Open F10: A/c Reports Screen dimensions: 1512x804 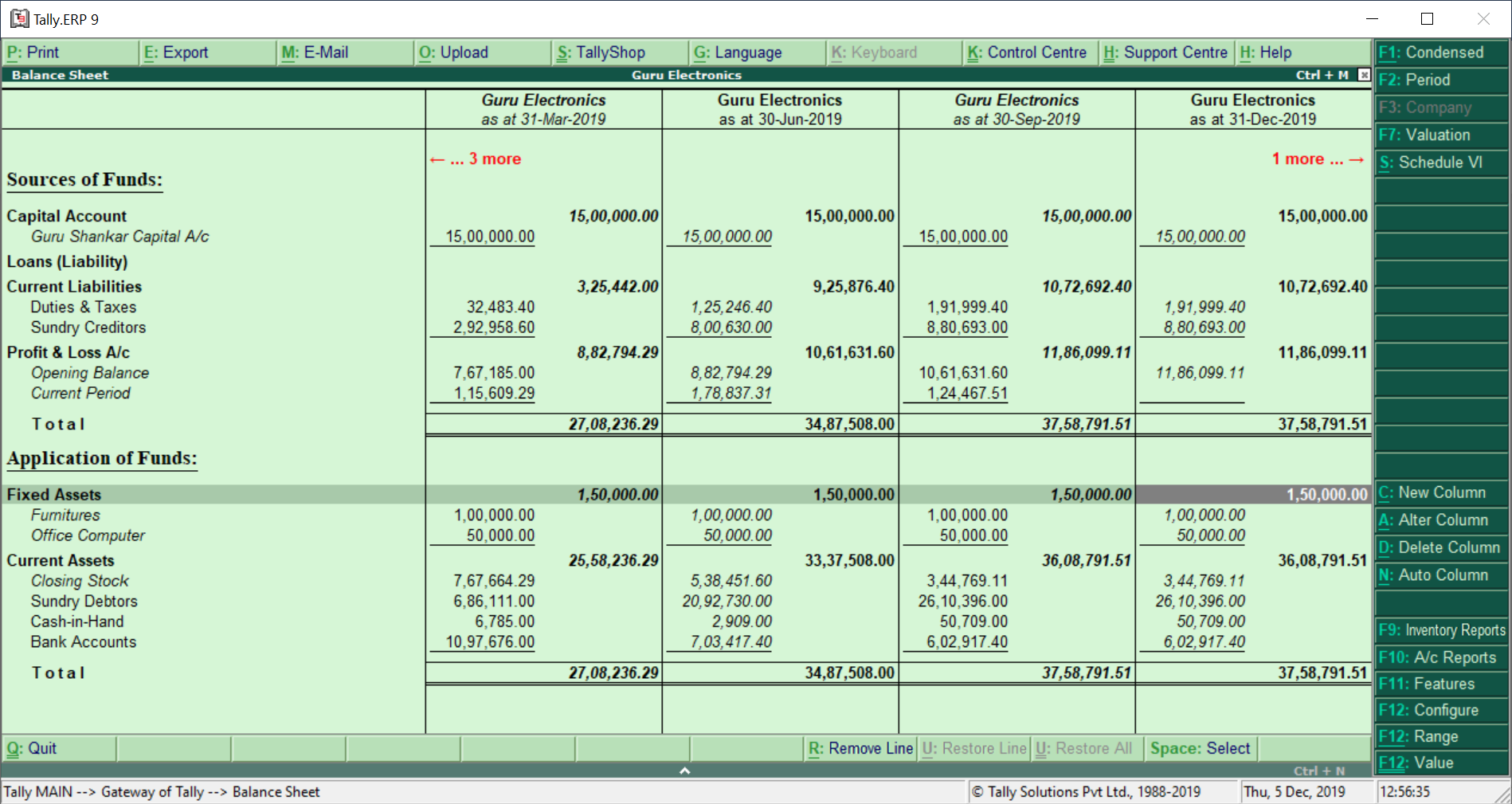(1439, 657)
